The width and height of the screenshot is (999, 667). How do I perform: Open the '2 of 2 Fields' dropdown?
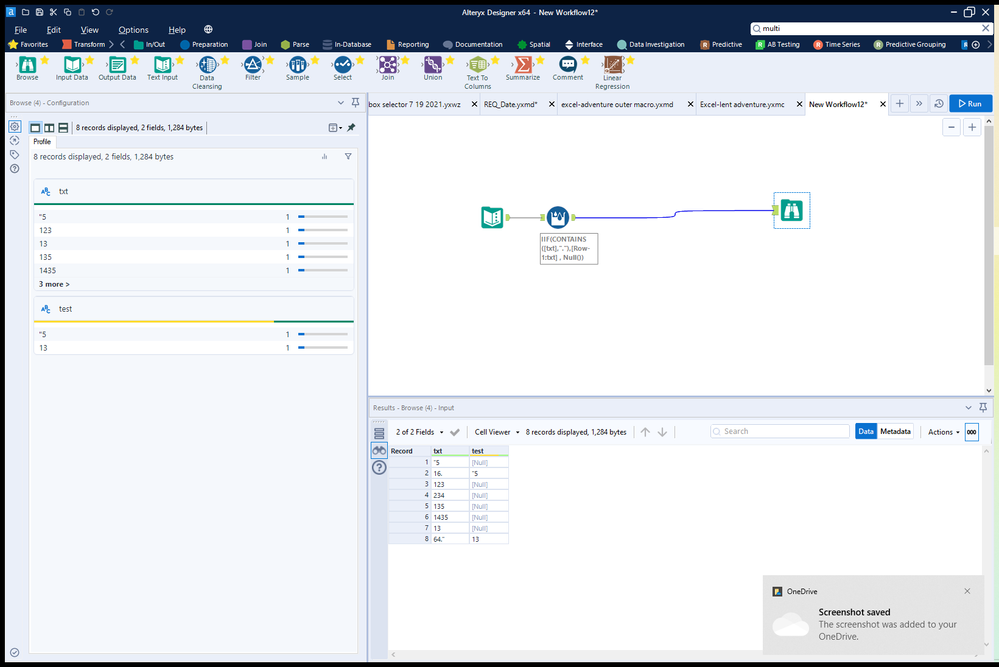point(419,432)
